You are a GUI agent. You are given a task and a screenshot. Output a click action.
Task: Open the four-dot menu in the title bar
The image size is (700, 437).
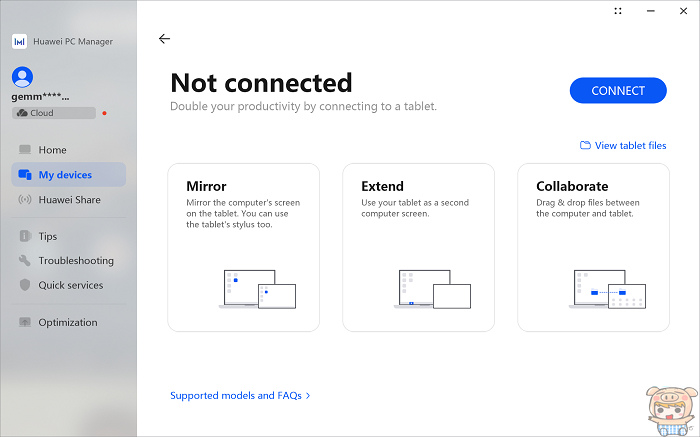(617, 11)
